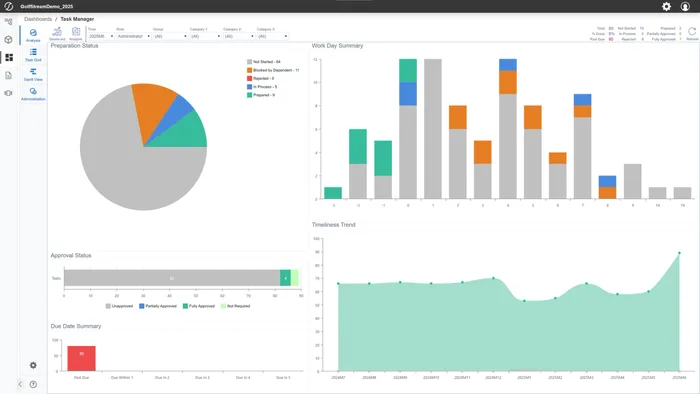Click the Refresh icon
This screenshot has width=700, height=394.
click(692, 33)
